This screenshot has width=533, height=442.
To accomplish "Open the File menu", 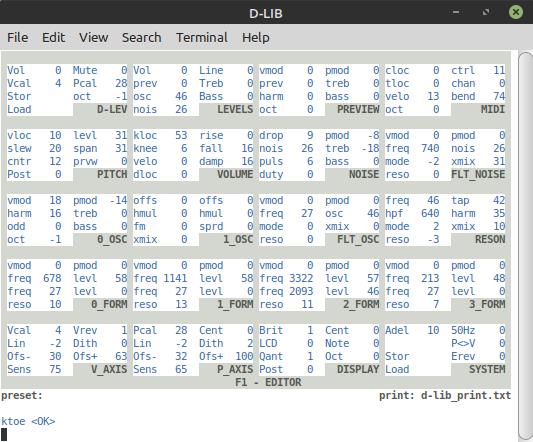I will tap(18, 37).
